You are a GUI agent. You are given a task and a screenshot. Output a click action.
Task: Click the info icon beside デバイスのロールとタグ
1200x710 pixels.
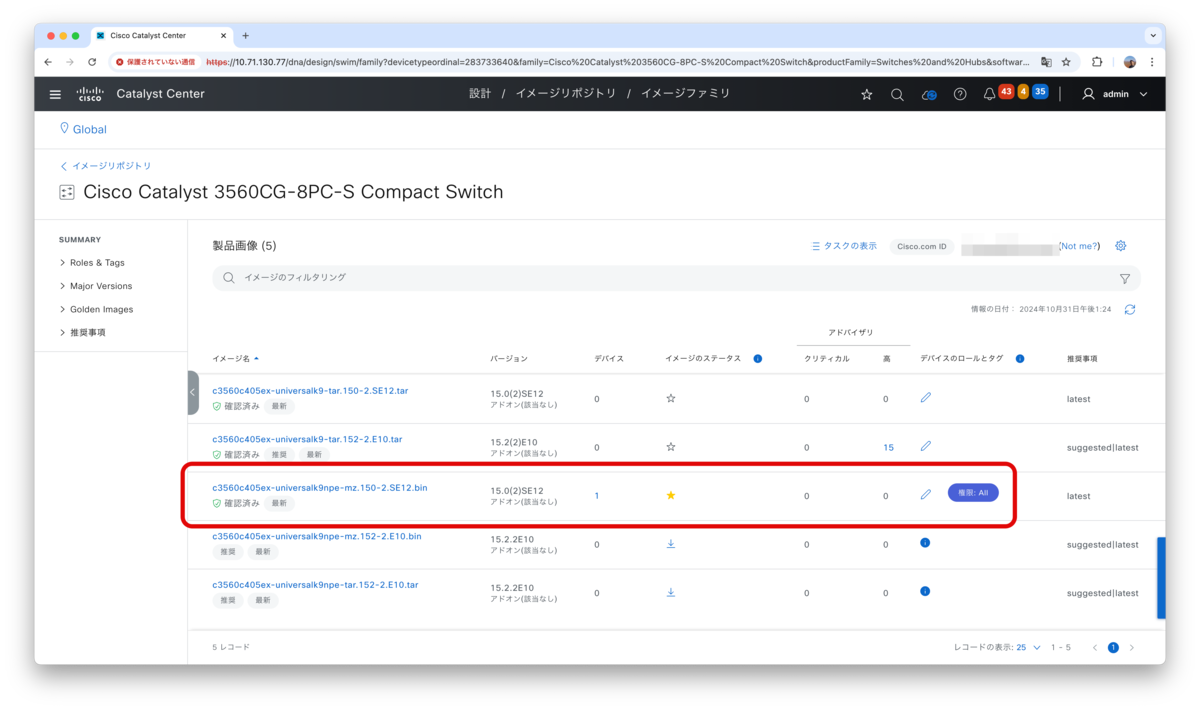[1020, 358]
